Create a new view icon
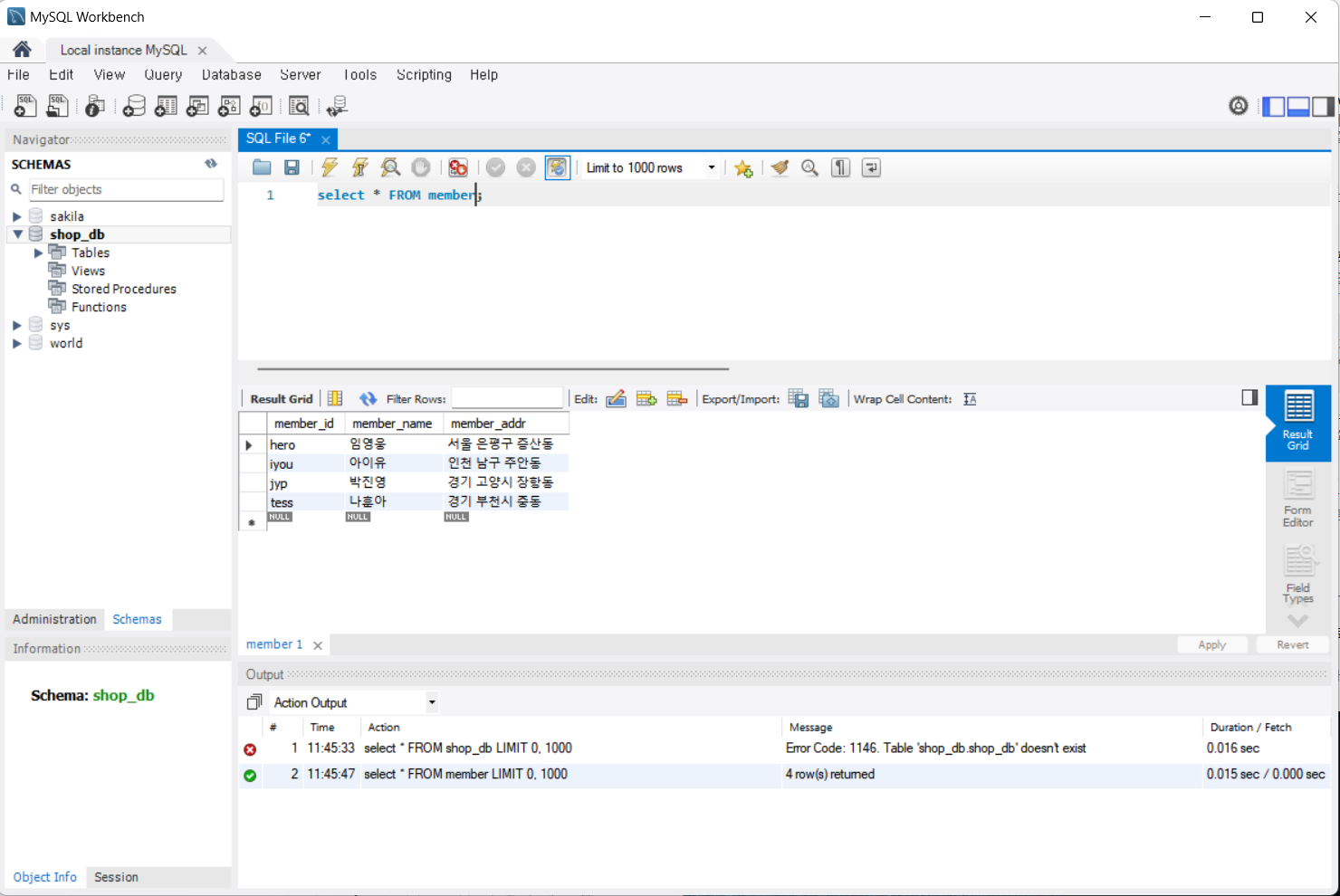1340x896 pixels. (197, 106)
